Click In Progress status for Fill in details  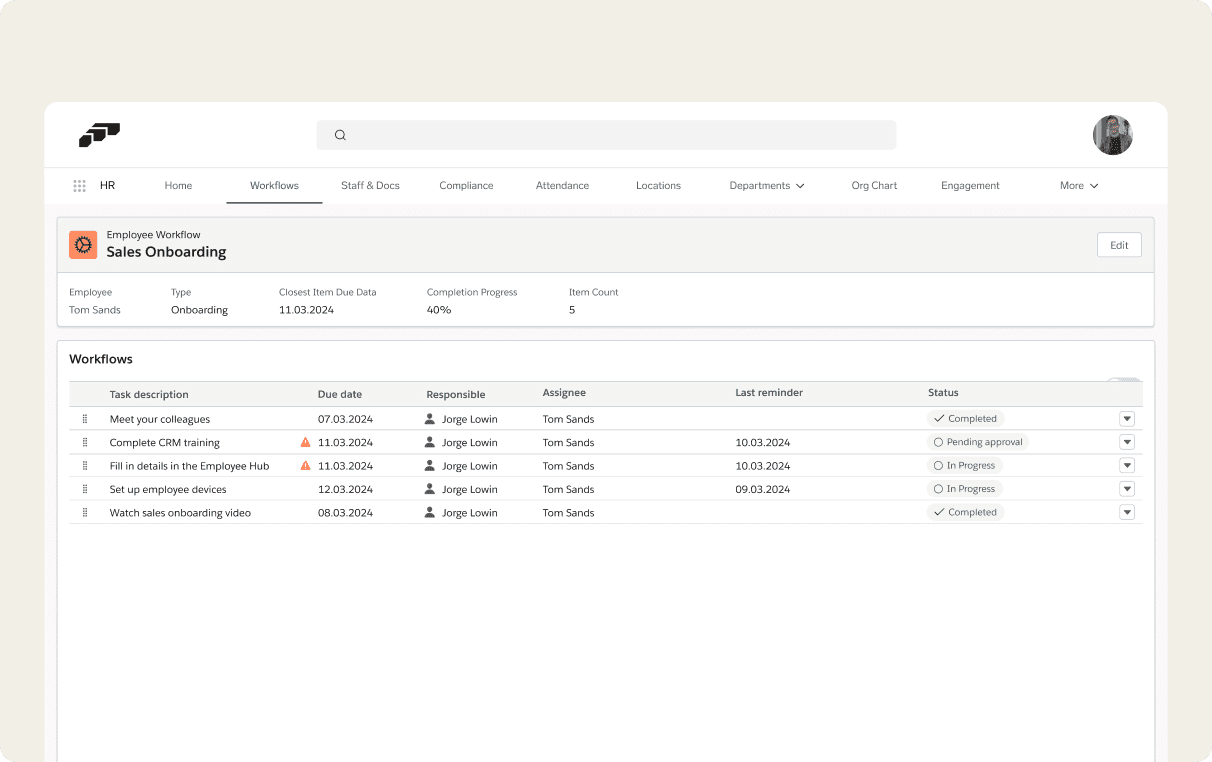click(965, 465)
